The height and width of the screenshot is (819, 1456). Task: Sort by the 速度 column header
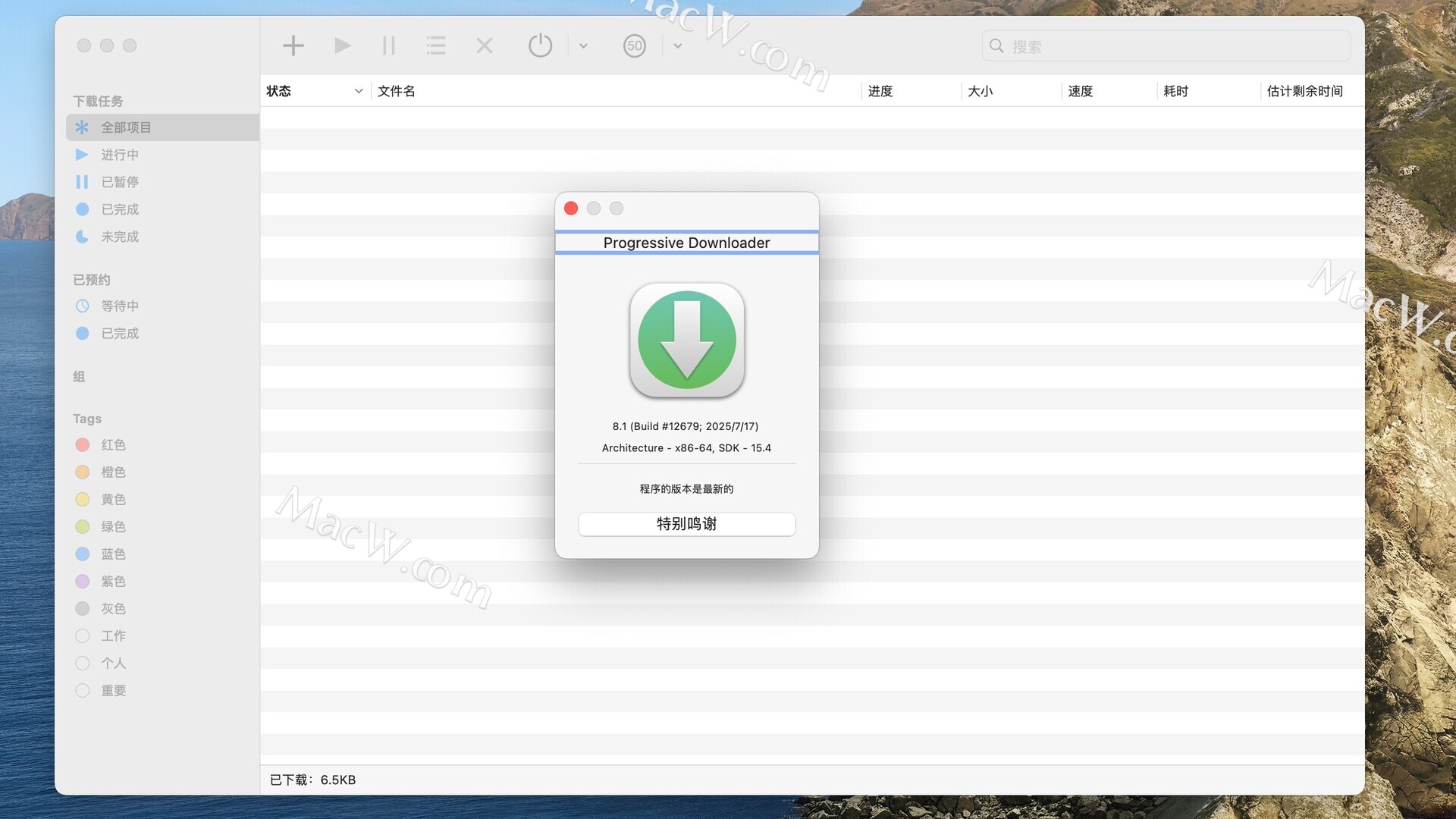1081,91
